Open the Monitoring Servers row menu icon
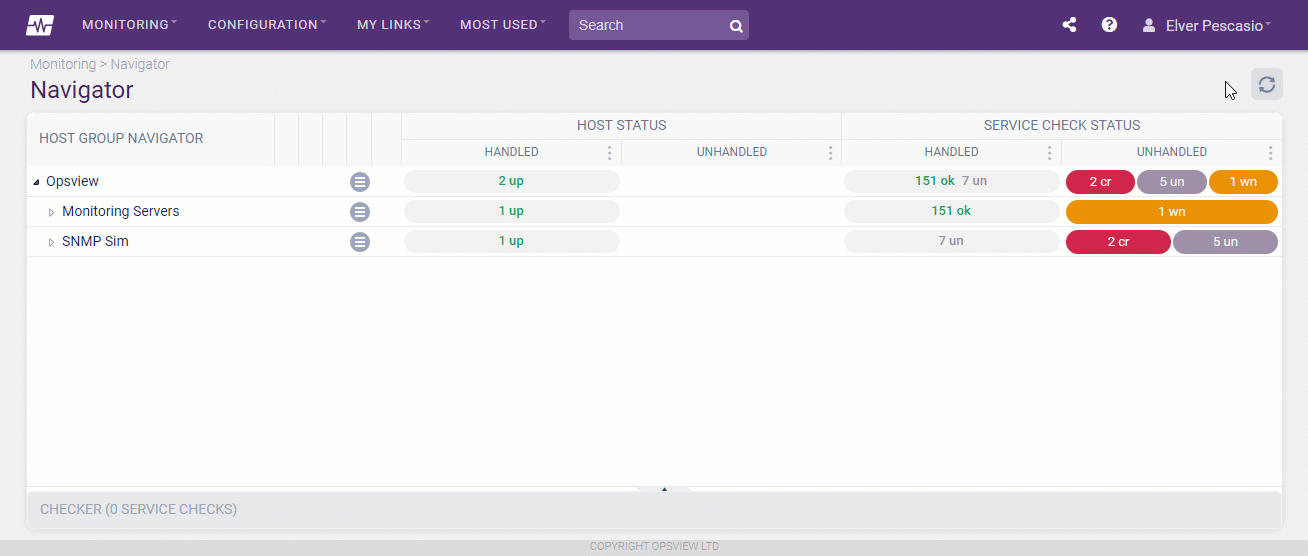Viewport: 1308px width, 556px height. [x=360, y=212]
